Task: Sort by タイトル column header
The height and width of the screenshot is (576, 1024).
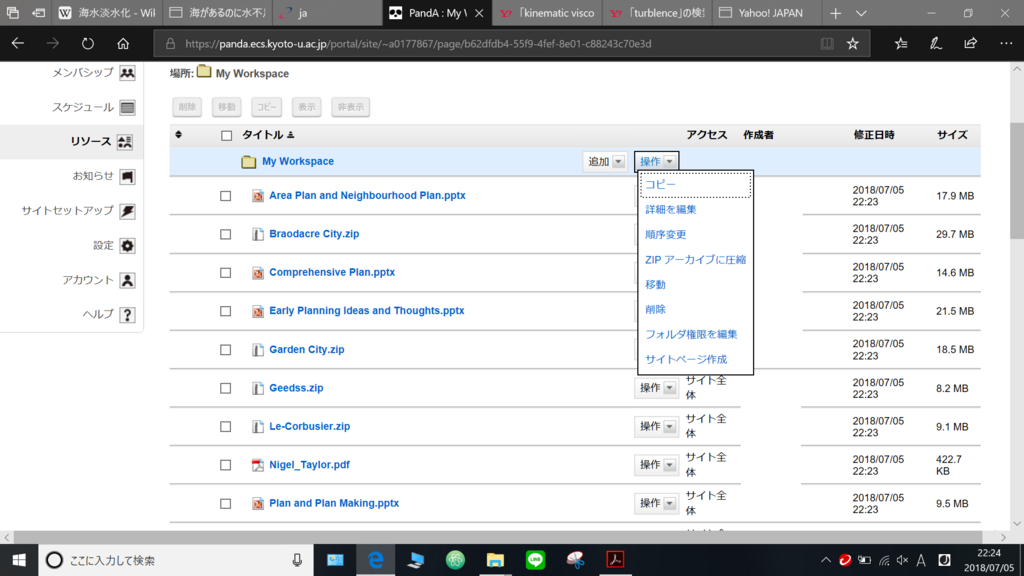Action: pos(268,135)
